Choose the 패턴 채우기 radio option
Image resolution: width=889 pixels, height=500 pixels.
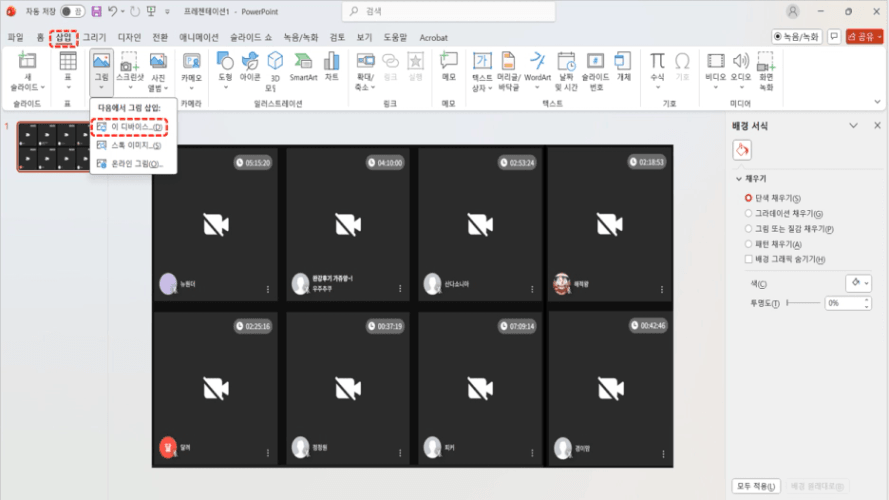tap(748, 244)
